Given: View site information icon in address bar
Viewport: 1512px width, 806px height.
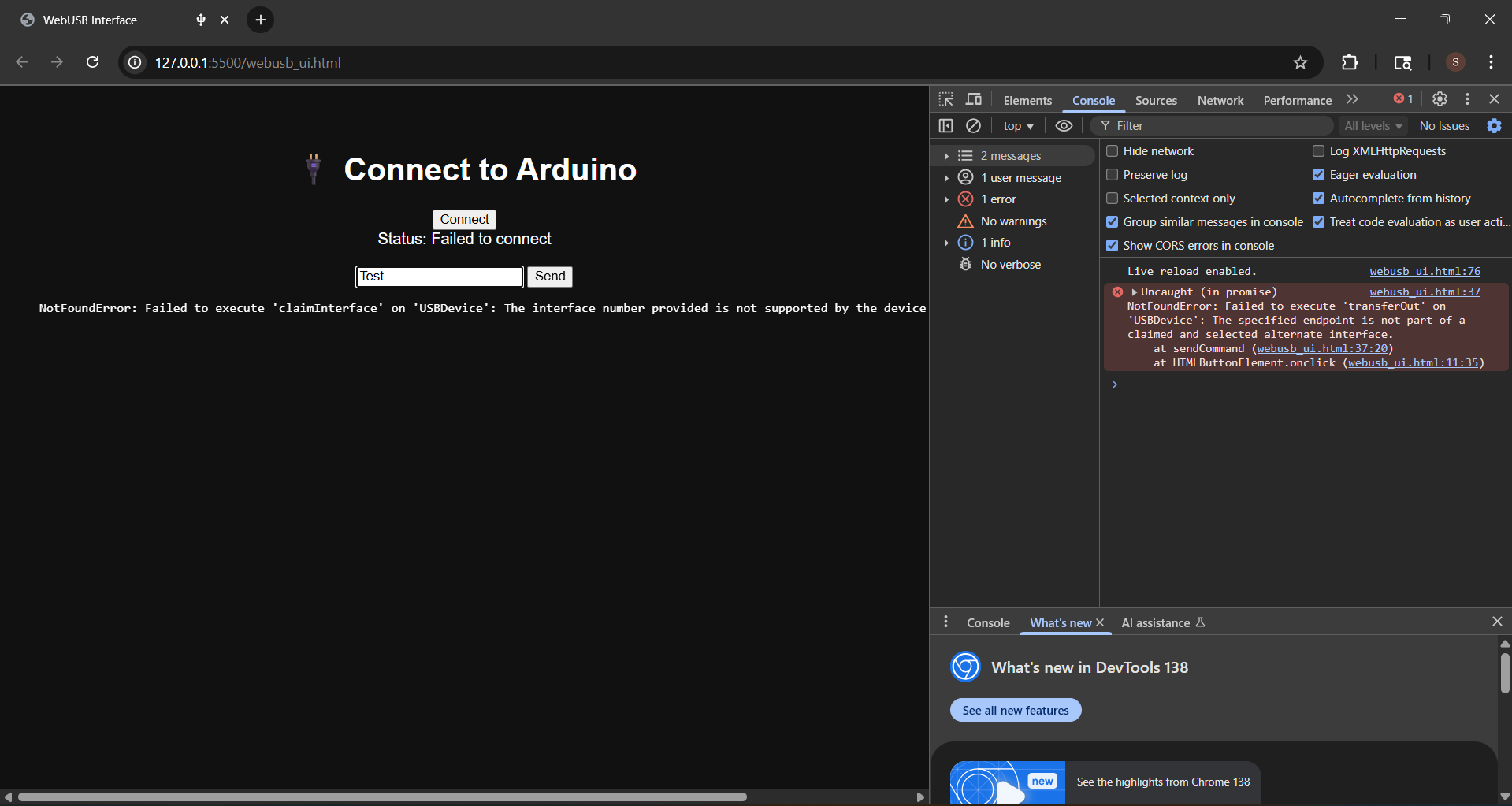Looking at the screenshot, I should [136, 62].
